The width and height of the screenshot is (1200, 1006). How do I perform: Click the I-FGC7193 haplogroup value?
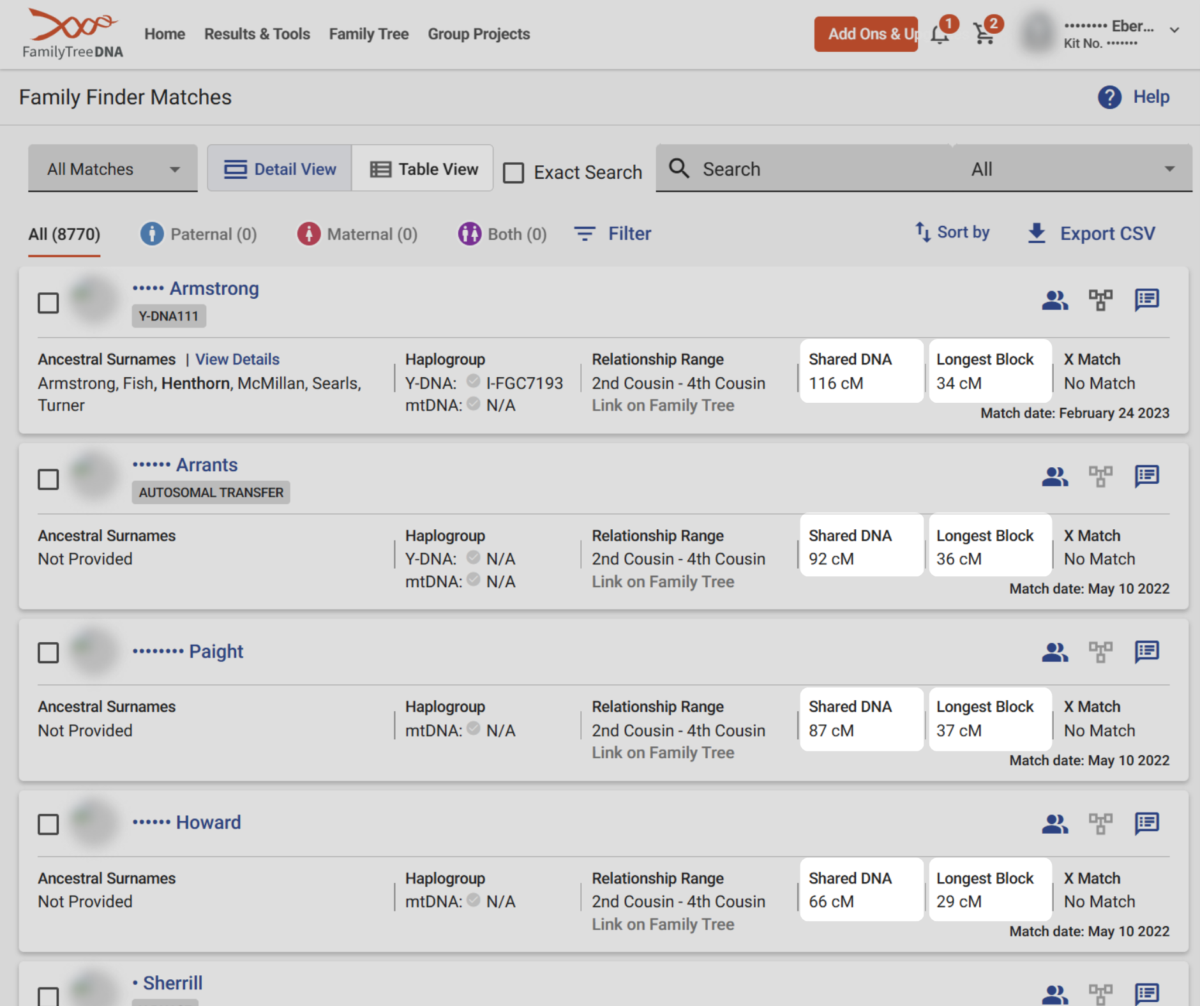(525, 383)
